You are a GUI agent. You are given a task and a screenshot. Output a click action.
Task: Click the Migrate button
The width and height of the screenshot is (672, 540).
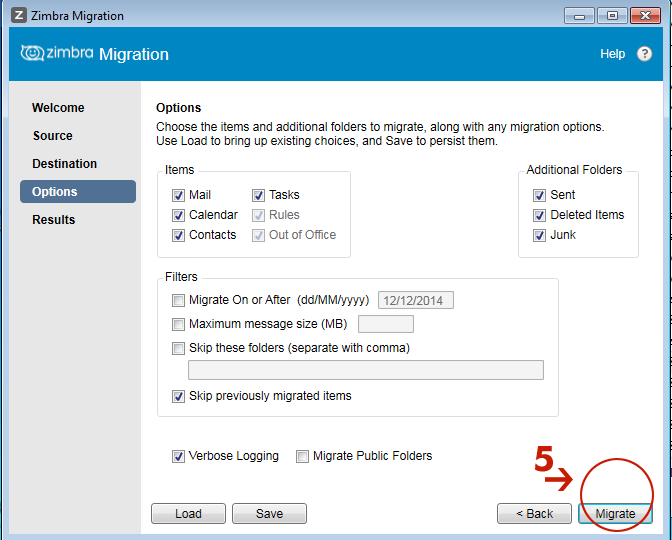615,513
